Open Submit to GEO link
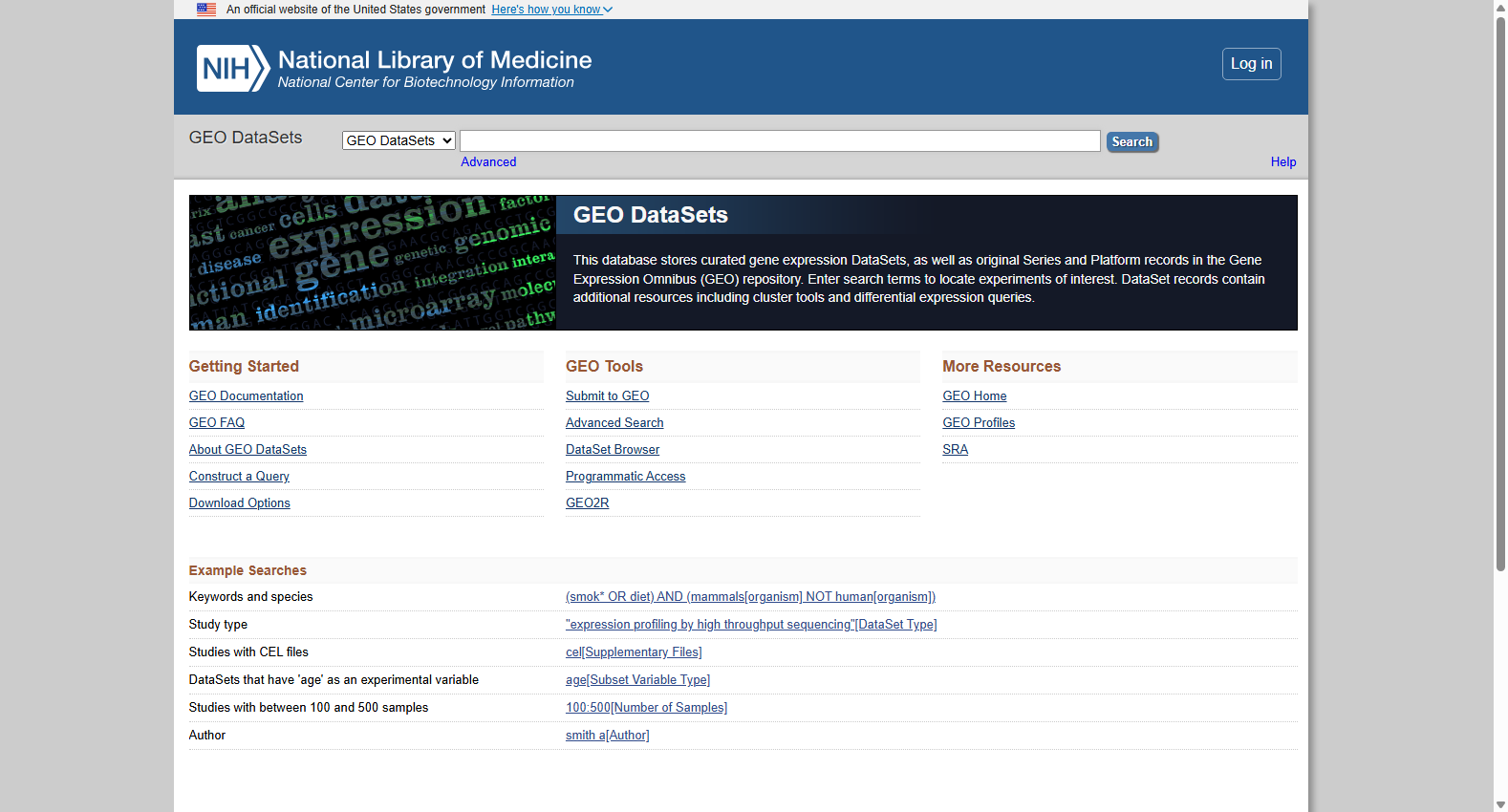The height and width of the screenshot is (812, 1508). [x=607, y=396]
